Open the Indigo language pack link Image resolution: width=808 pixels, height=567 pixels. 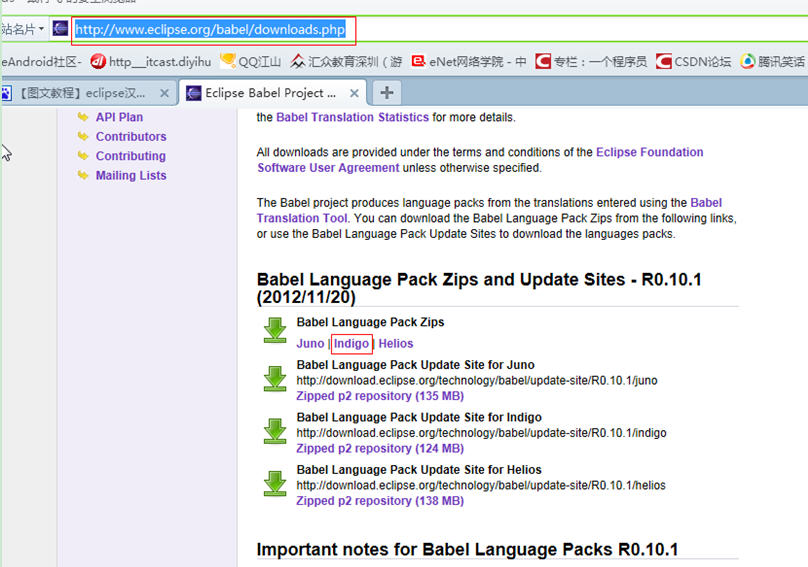[x=351, y=343]
